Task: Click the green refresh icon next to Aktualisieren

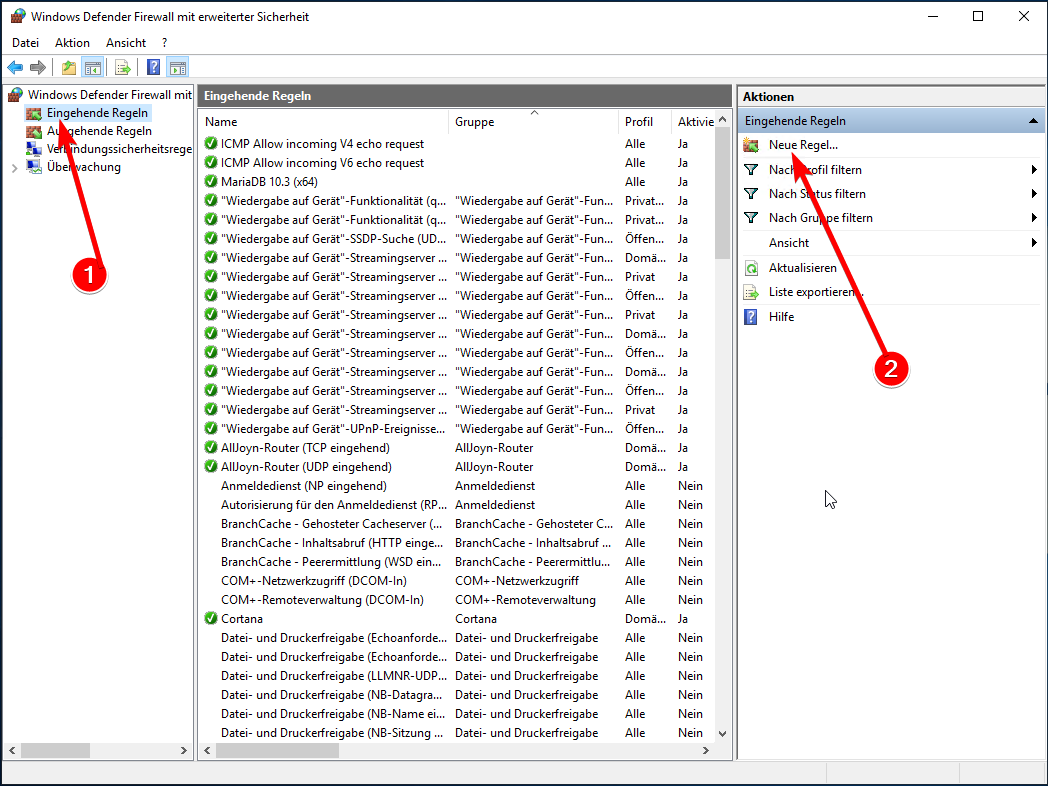Action: (x=751, y=268)
